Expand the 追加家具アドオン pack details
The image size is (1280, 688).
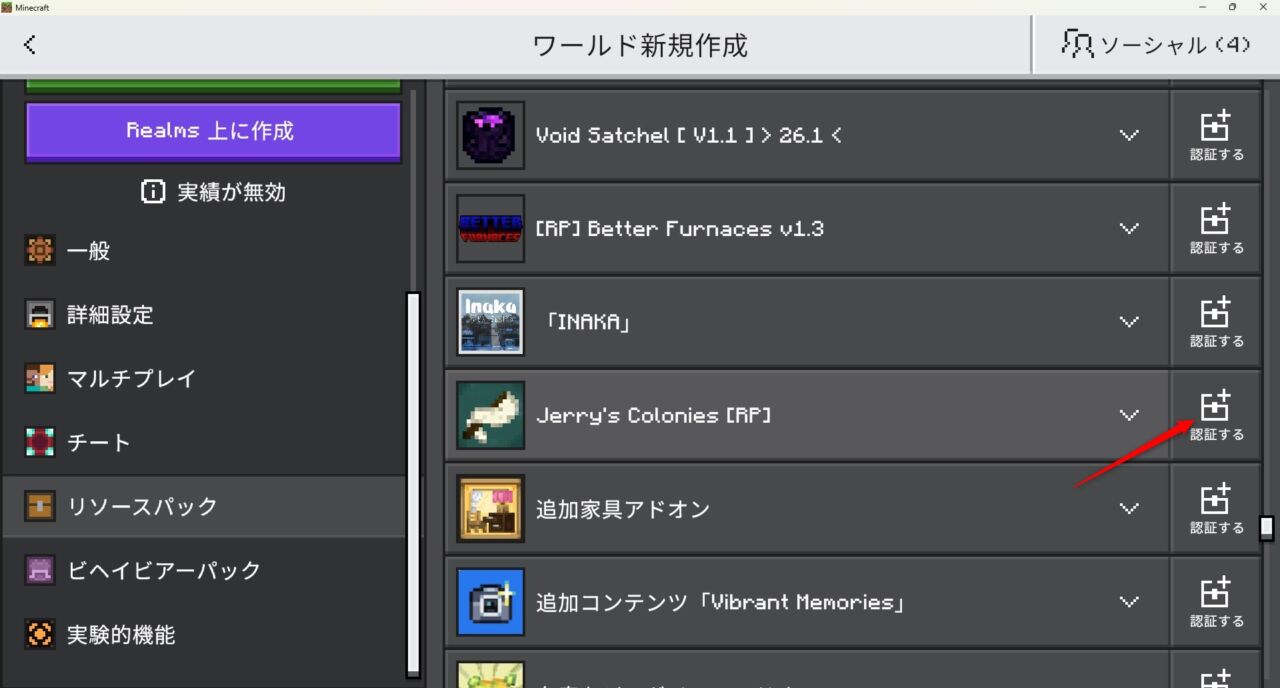(x=1129, y=509)
